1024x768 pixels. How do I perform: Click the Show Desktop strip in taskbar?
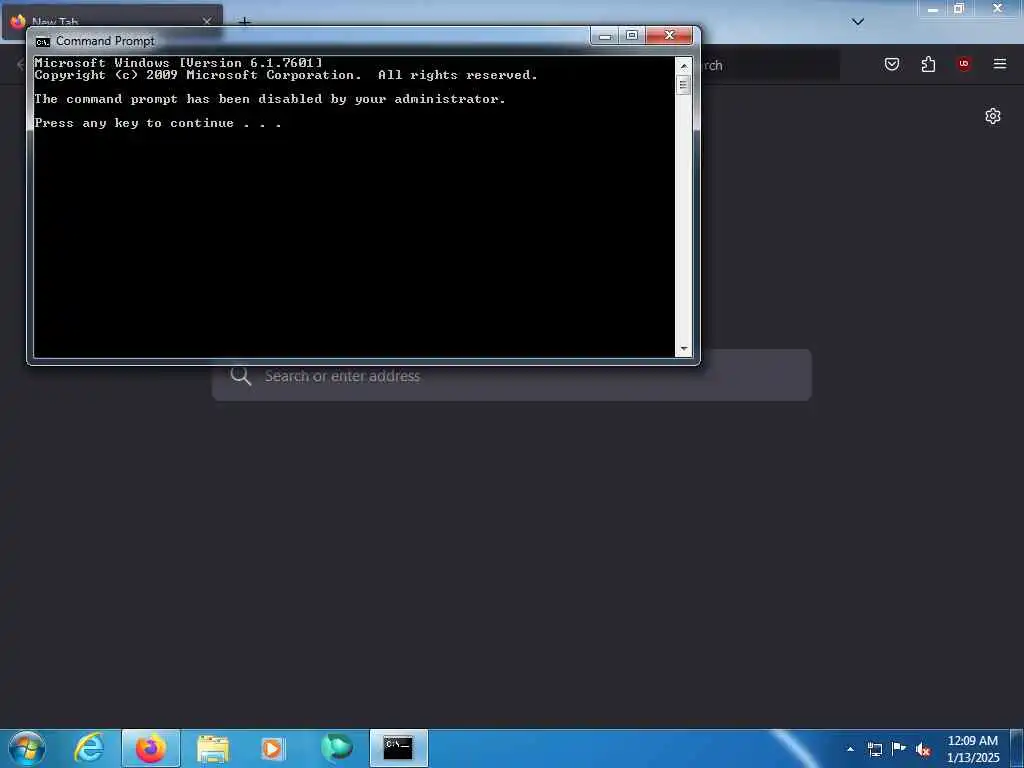(x=1017, y=748)
